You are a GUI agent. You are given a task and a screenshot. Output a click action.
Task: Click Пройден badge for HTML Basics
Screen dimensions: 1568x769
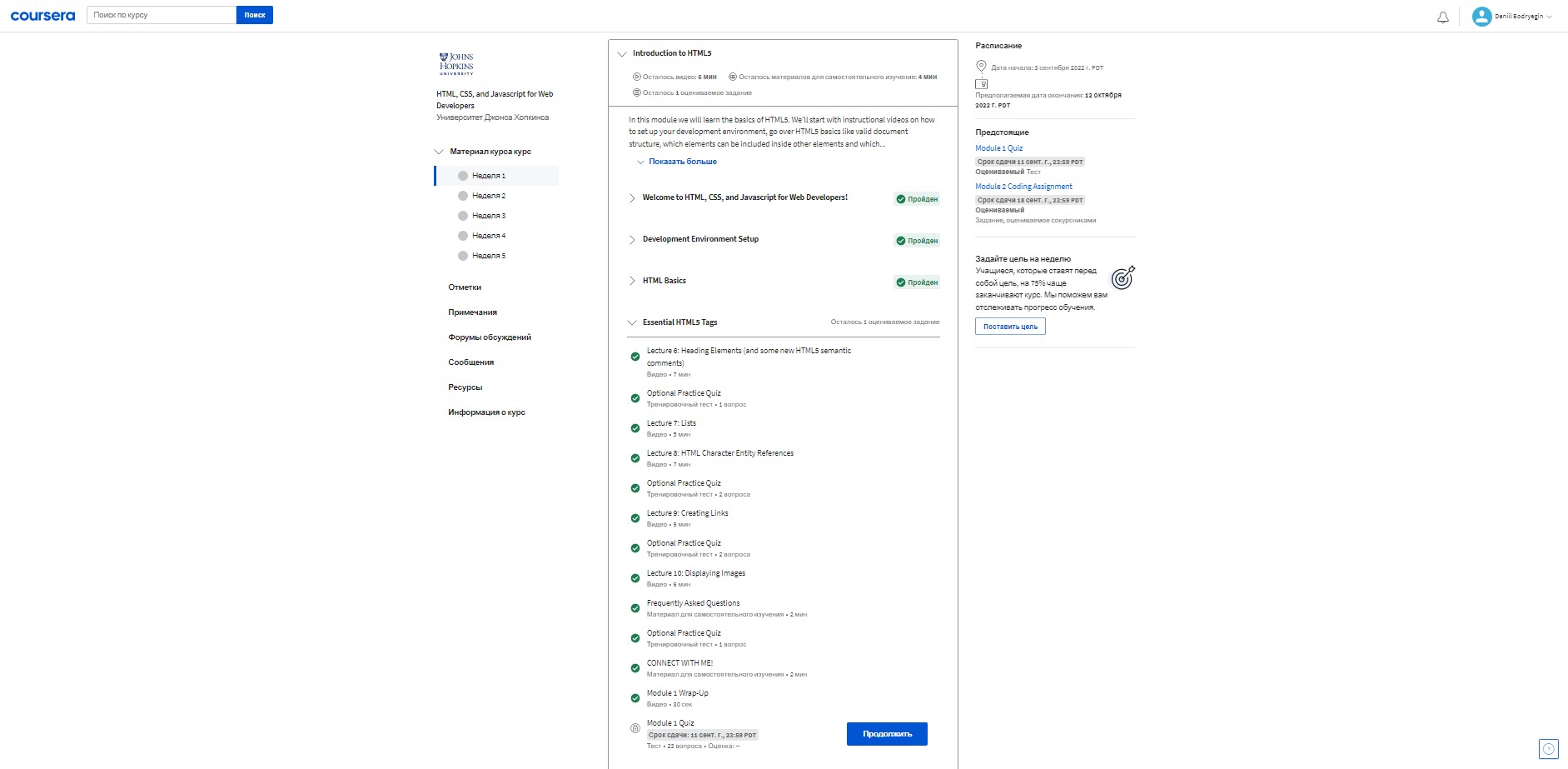coord(917,282)
